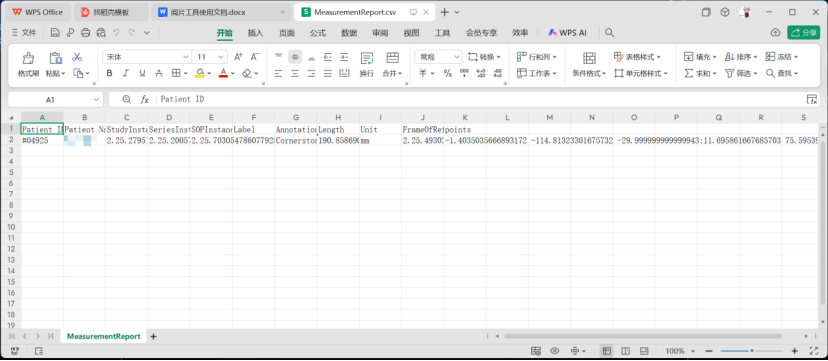Switch to Normal view in status bar
Image resolution: width=828 pixels, height=361 pixels.
coord(607,351)
